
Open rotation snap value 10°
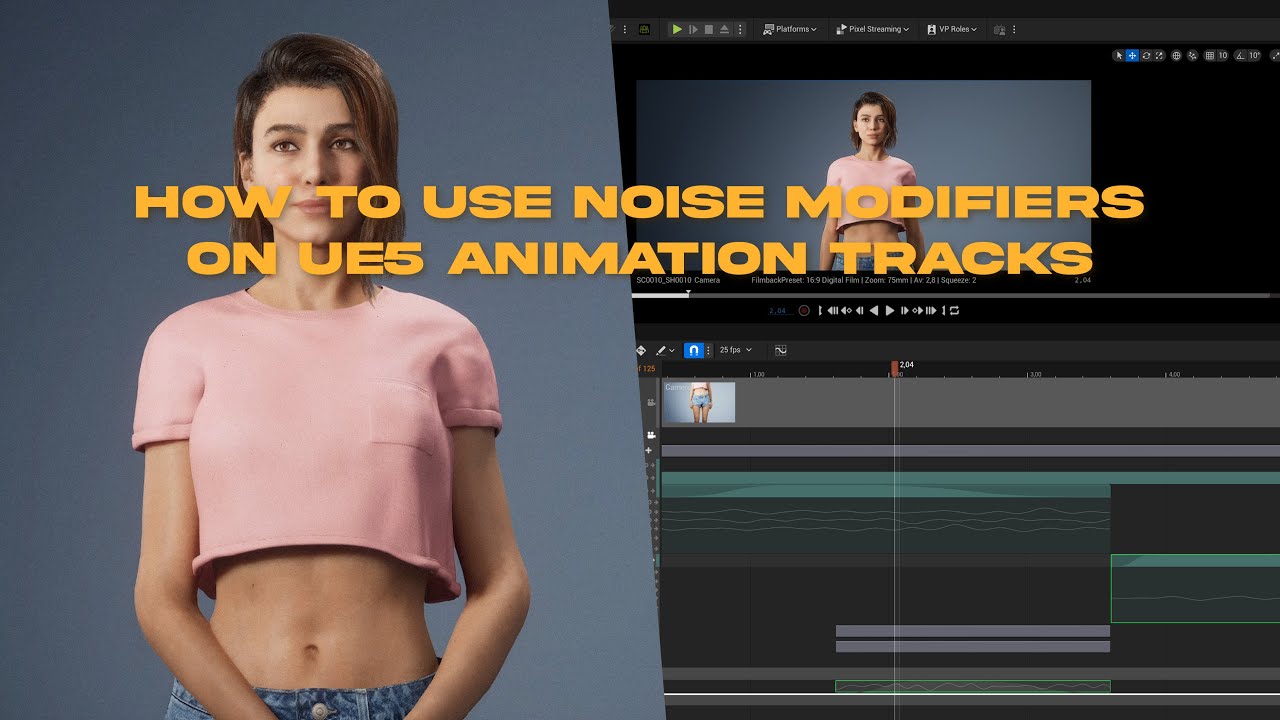(1254, 55)
